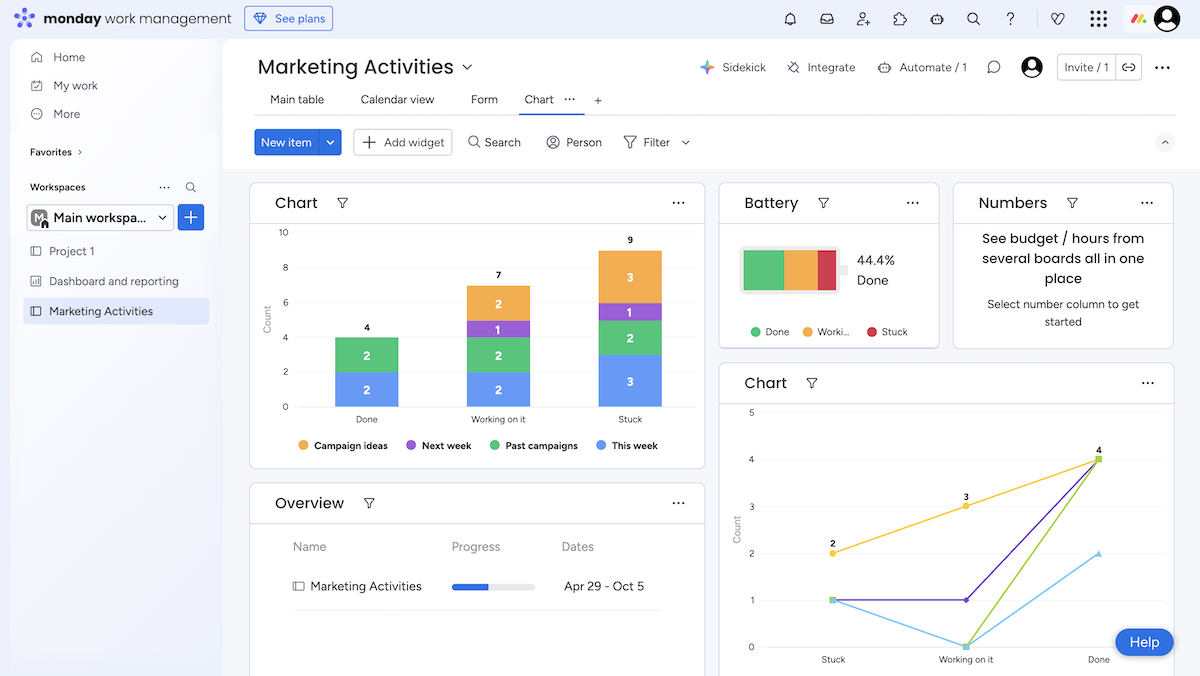This screenshot has height=676, width=1200.
Task: Collapse the board header using the chevron
Action: point(1165,142)
